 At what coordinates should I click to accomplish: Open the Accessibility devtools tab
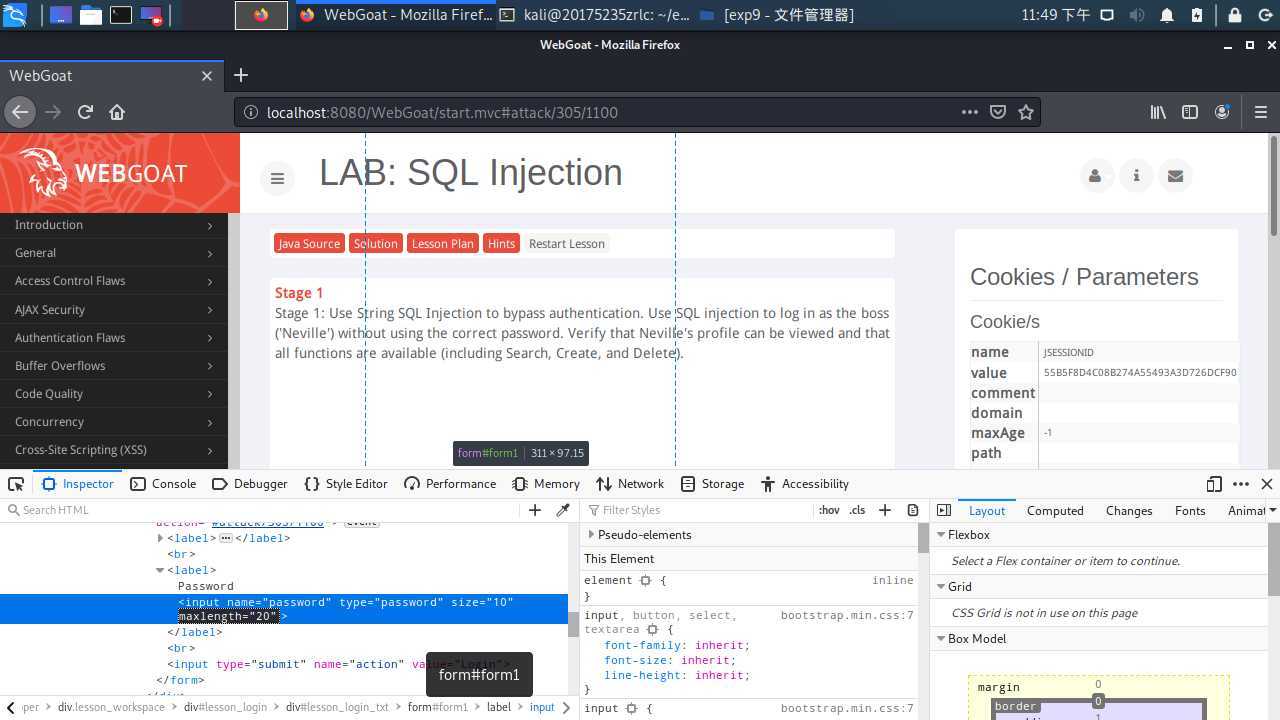click(x=805, y=484)
